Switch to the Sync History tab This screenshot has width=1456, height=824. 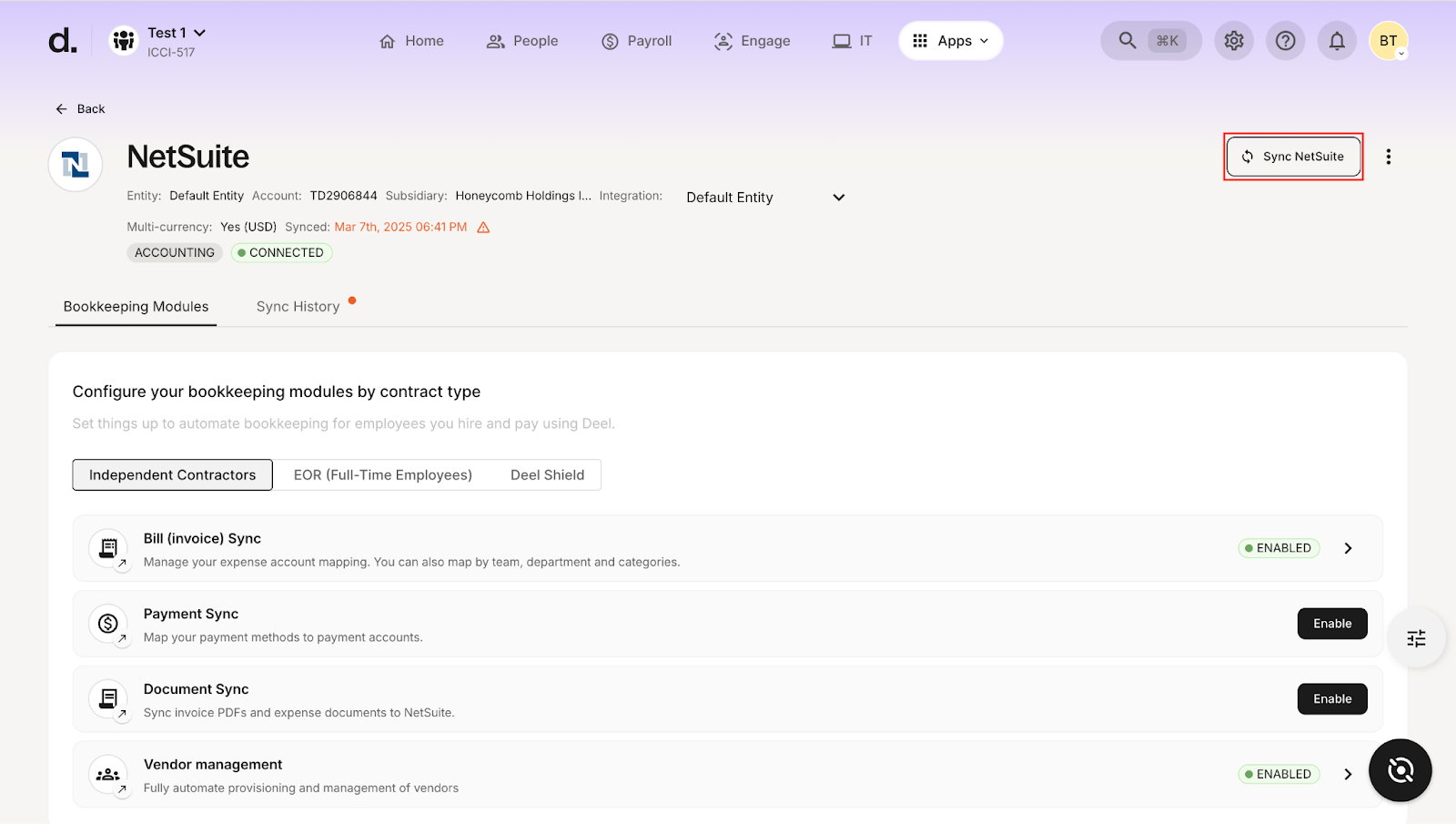298,307
